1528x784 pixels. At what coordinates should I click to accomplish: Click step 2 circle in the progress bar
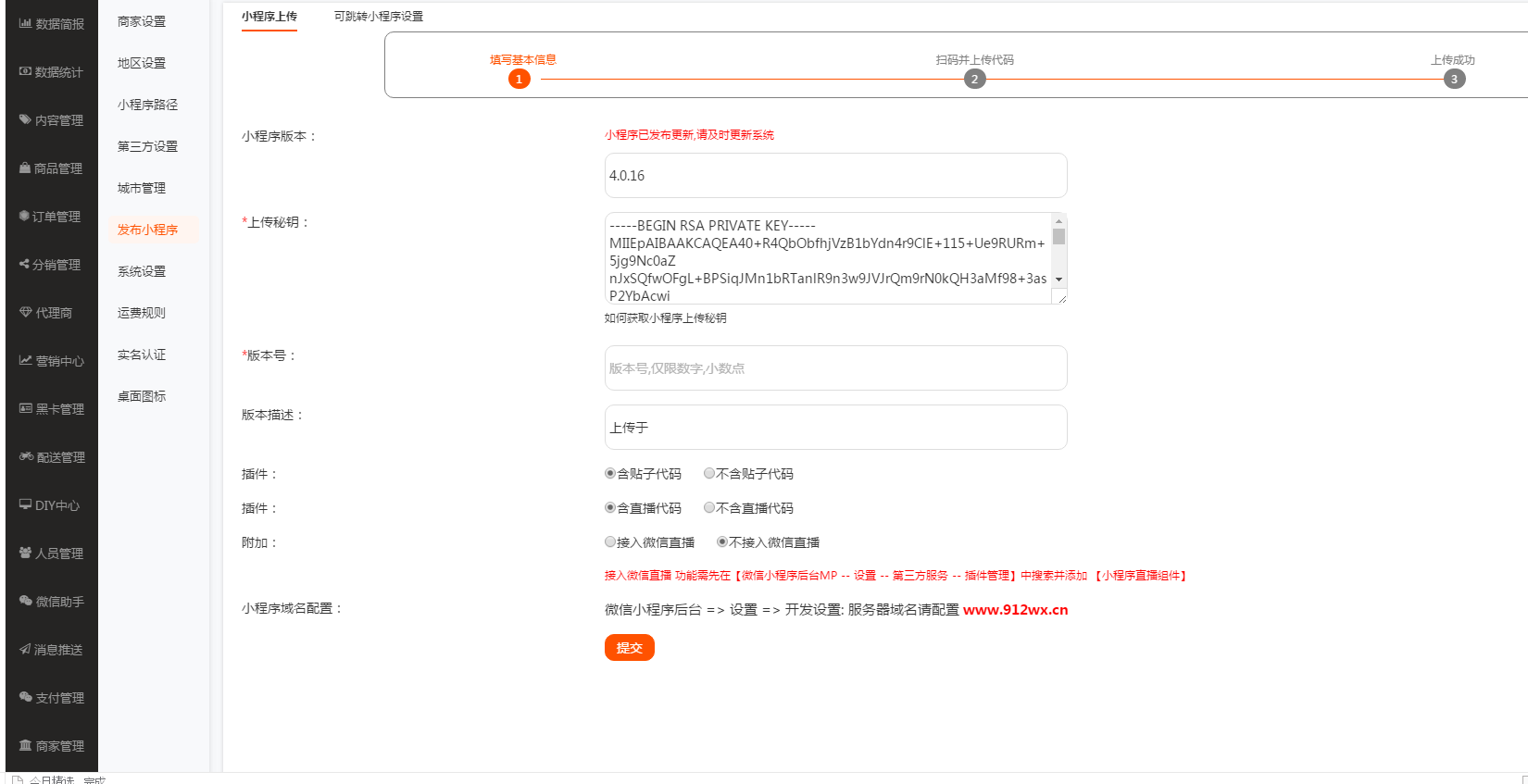click(974, 80)
